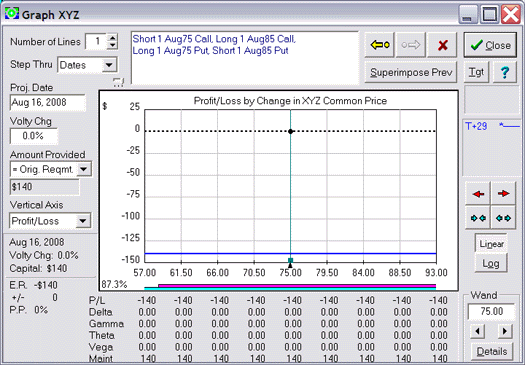Click the Wand value field 75.00
The width and height of the screenshot is (525, 365).
click(x=491, y=311)
